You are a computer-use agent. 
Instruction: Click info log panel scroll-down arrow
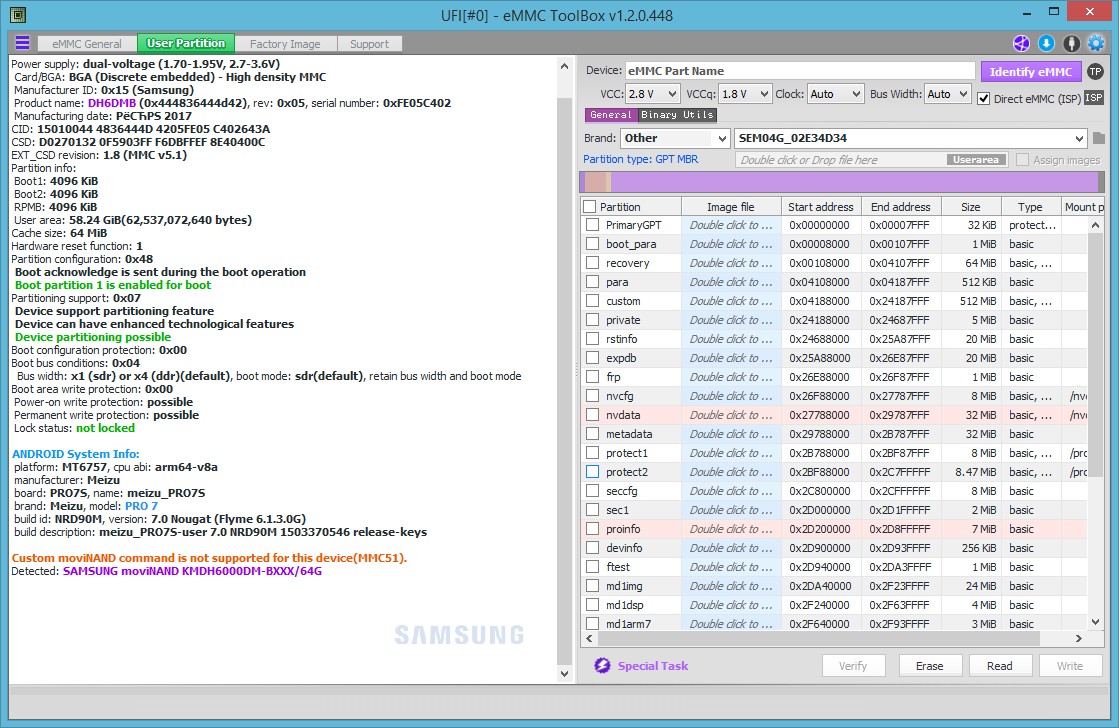point(564,673)
